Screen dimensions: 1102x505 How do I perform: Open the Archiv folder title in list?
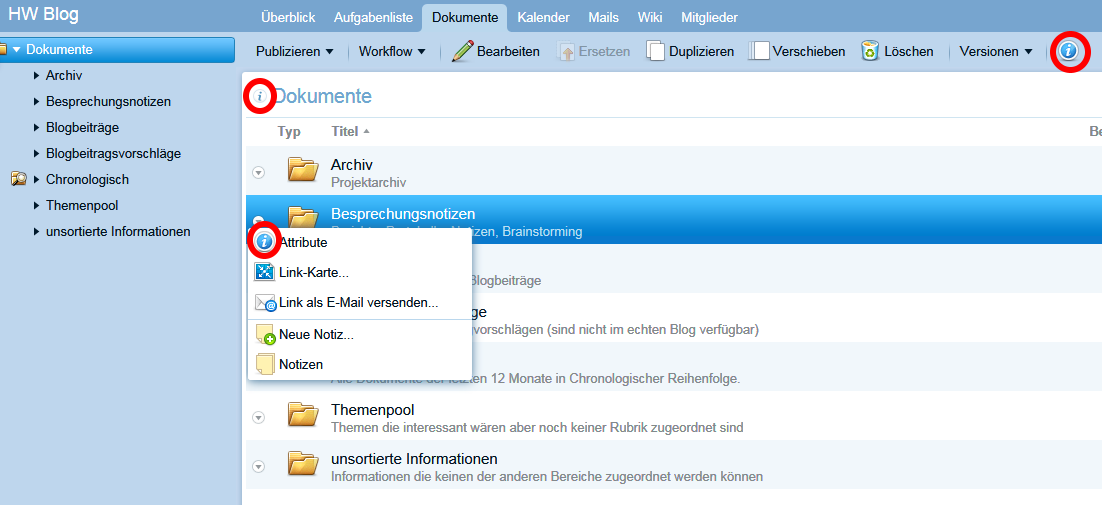pyautogui.click(x=351, y=165)
